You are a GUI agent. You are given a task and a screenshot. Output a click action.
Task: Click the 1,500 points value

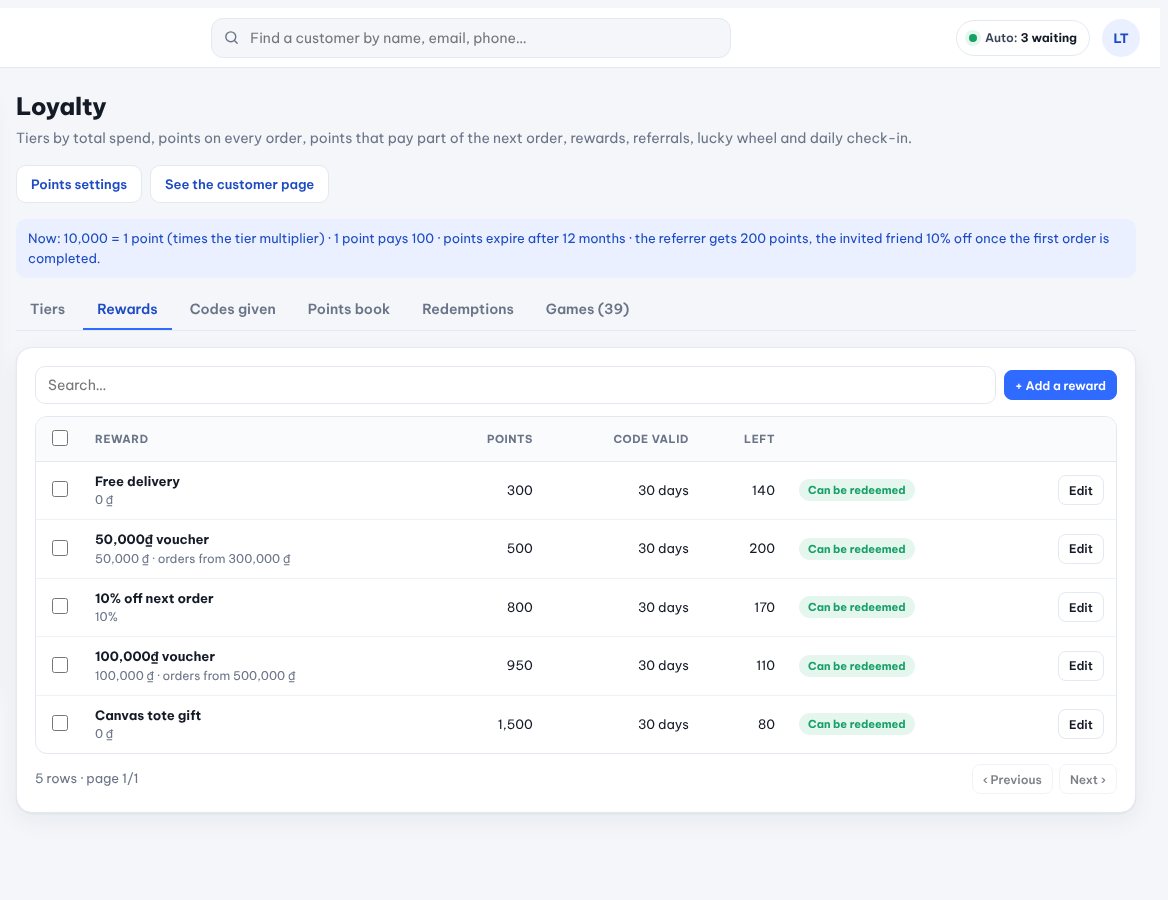(x=515, y=724)
